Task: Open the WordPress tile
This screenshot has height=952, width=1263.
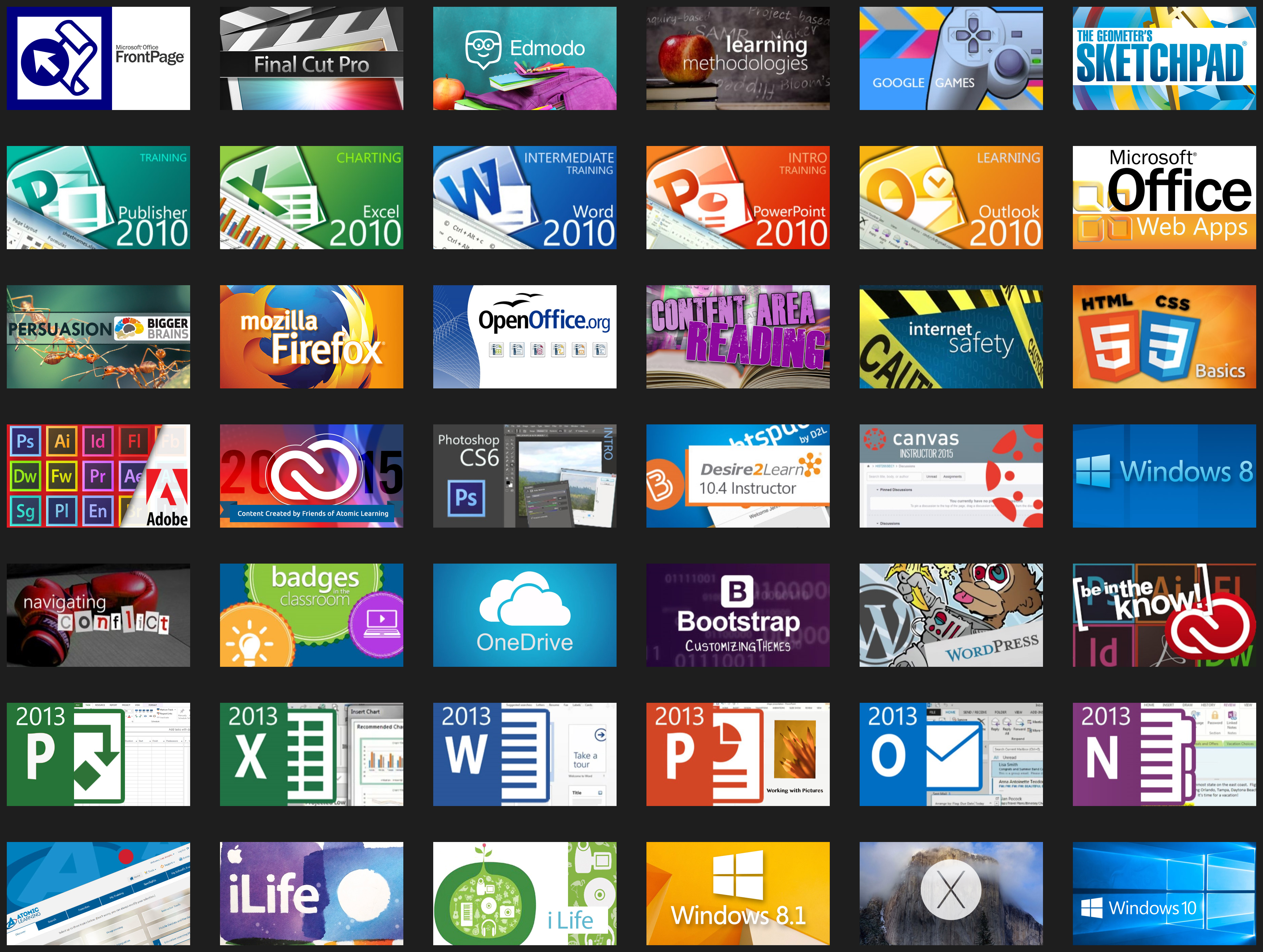Action: click(951, 615)
